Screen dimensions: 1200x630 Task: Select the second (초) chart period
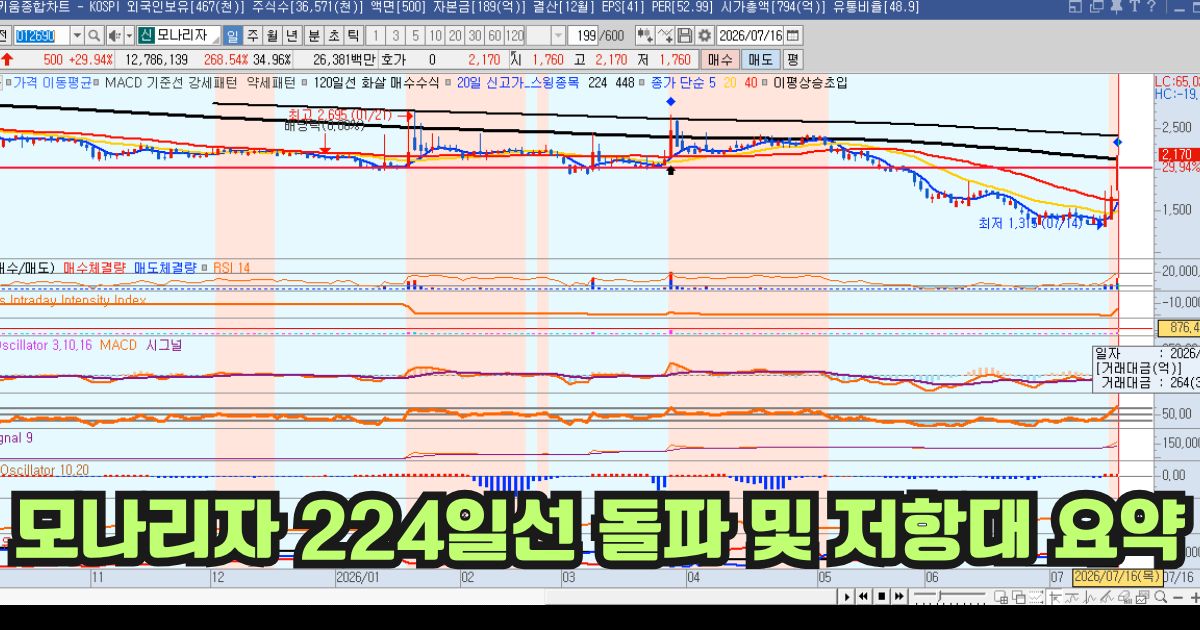click(x=334, y=36)
